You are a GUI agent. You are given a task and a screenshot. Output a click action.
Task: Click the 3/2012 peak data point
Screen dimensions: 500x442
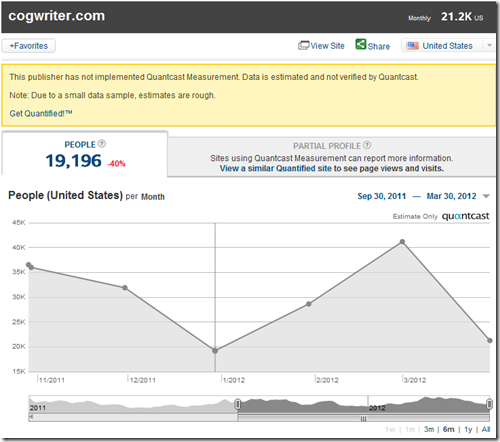tap(402, 242)
